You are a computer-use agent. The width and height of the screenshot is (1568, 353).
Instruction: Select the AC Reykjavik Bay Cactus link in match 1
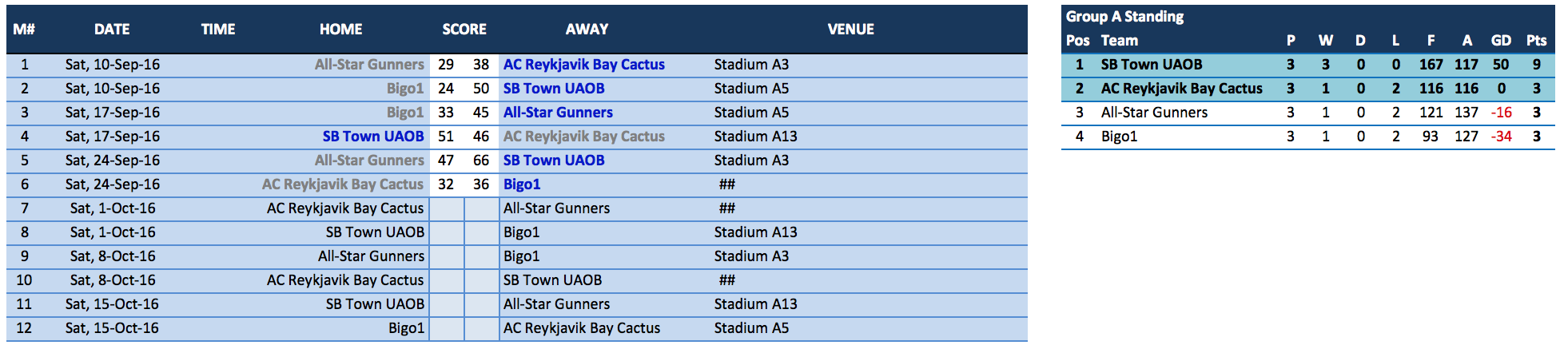583,65
